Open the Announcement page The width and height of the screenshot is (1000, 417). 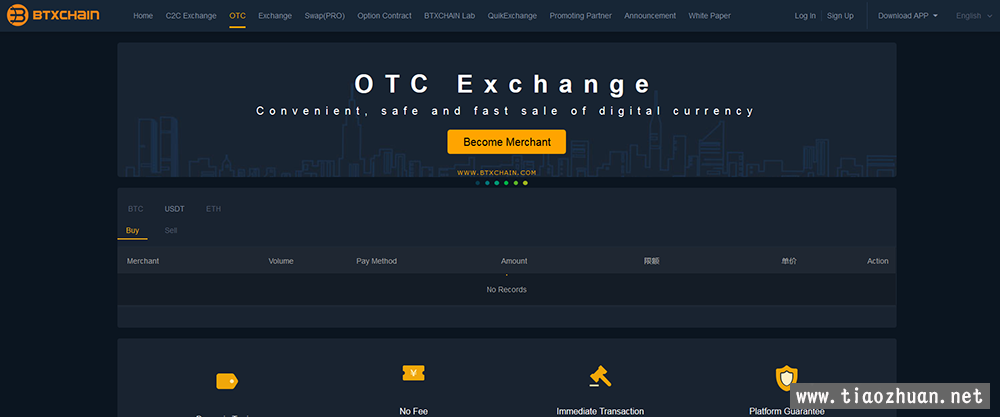(x=650, y=16)
